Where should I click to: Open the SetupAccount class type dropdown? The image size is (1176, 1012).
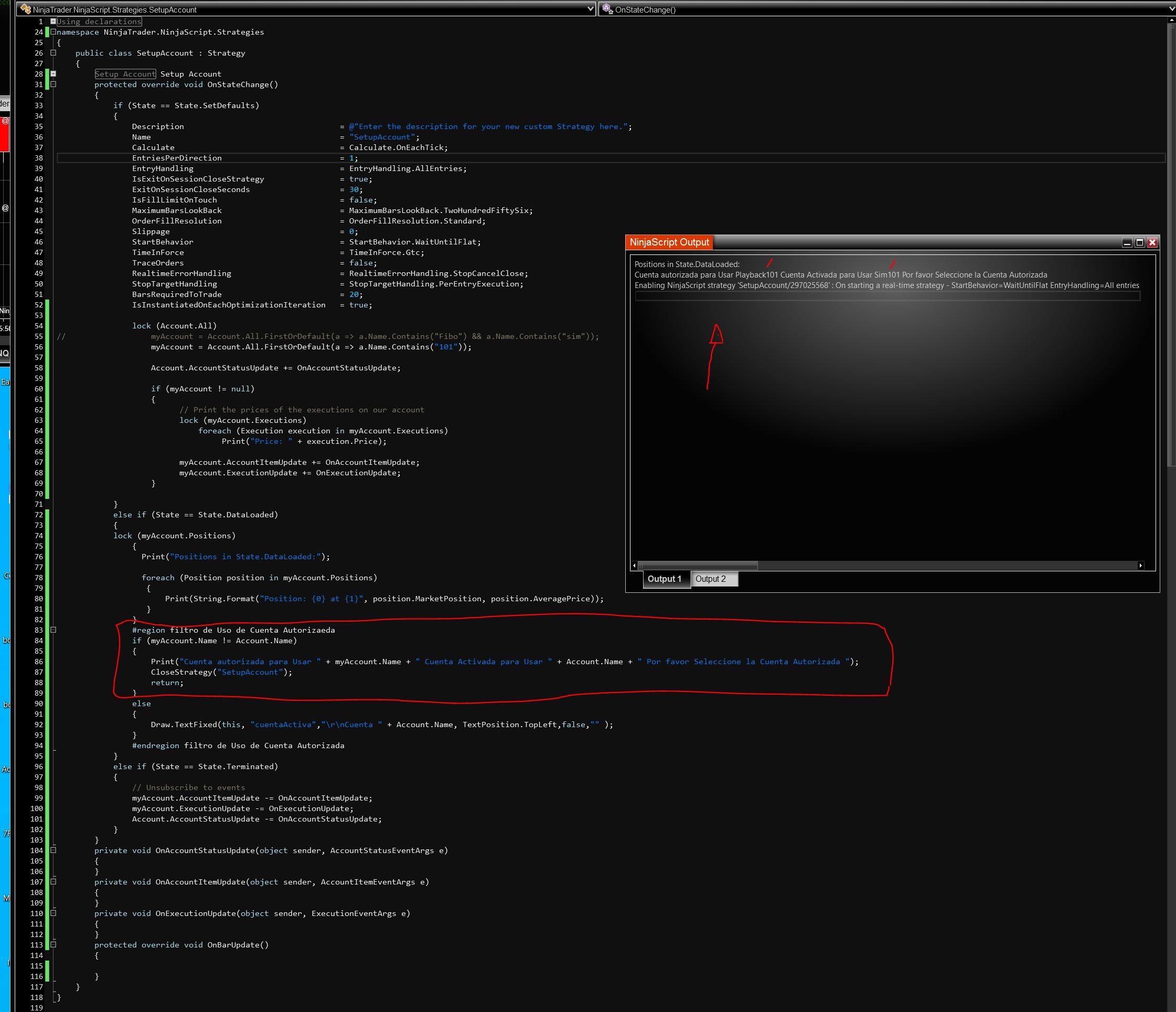click(x=590, y=9)
